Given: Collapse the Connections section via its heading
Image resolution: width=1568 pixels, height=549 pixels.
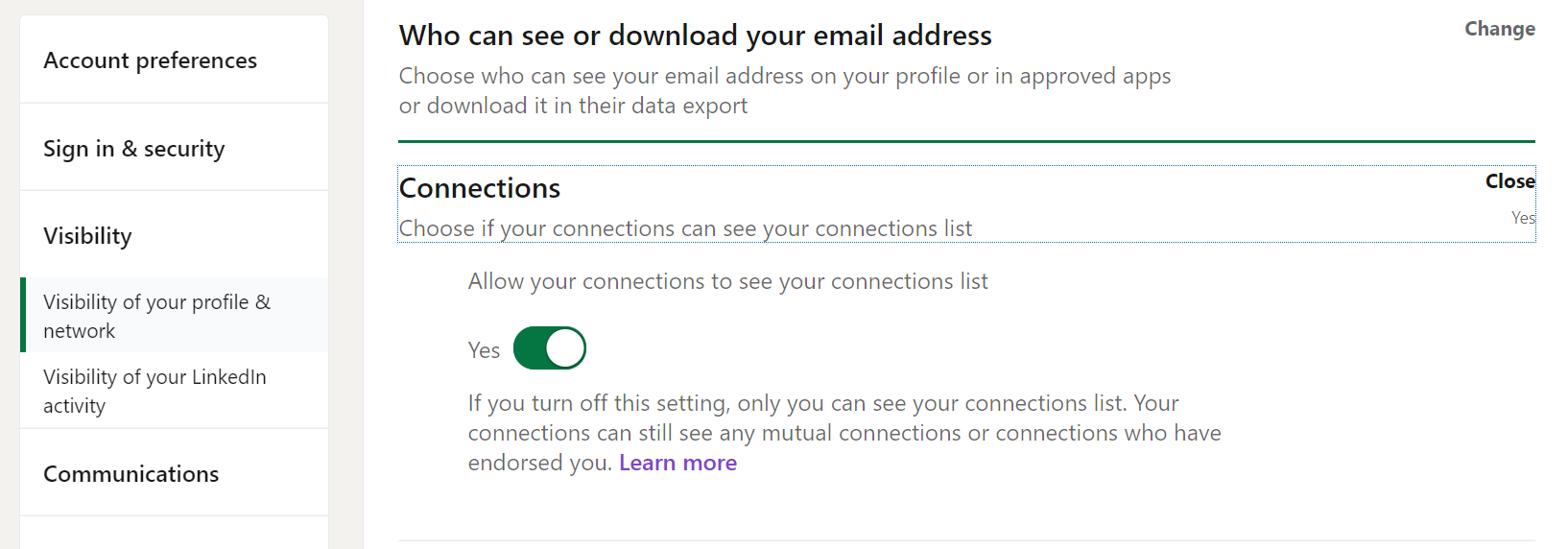Looking at the screenshot, I should 480,188.
